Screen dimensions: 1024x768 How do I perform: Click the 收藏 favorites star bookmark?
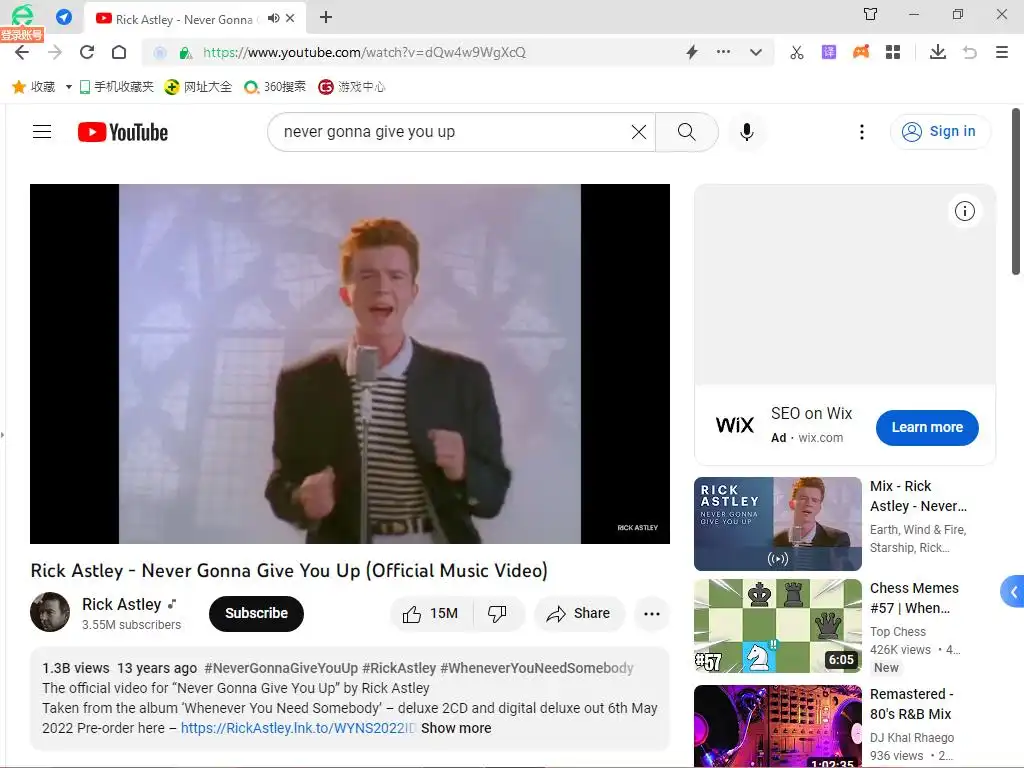pyautogui.click(x=34, y=87)
